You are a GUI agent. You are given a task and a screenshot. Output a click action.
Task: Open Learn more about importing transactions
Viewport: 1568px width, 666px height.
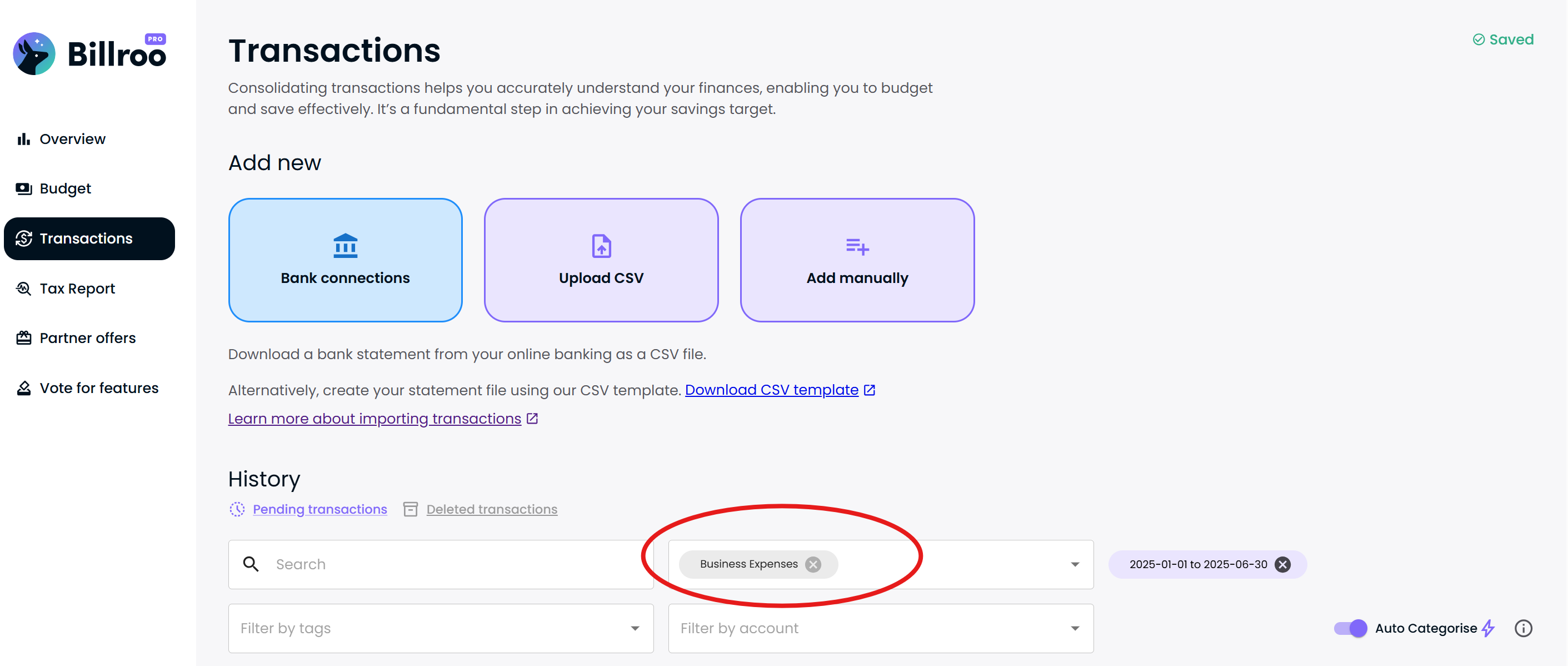tap(374, 419)
